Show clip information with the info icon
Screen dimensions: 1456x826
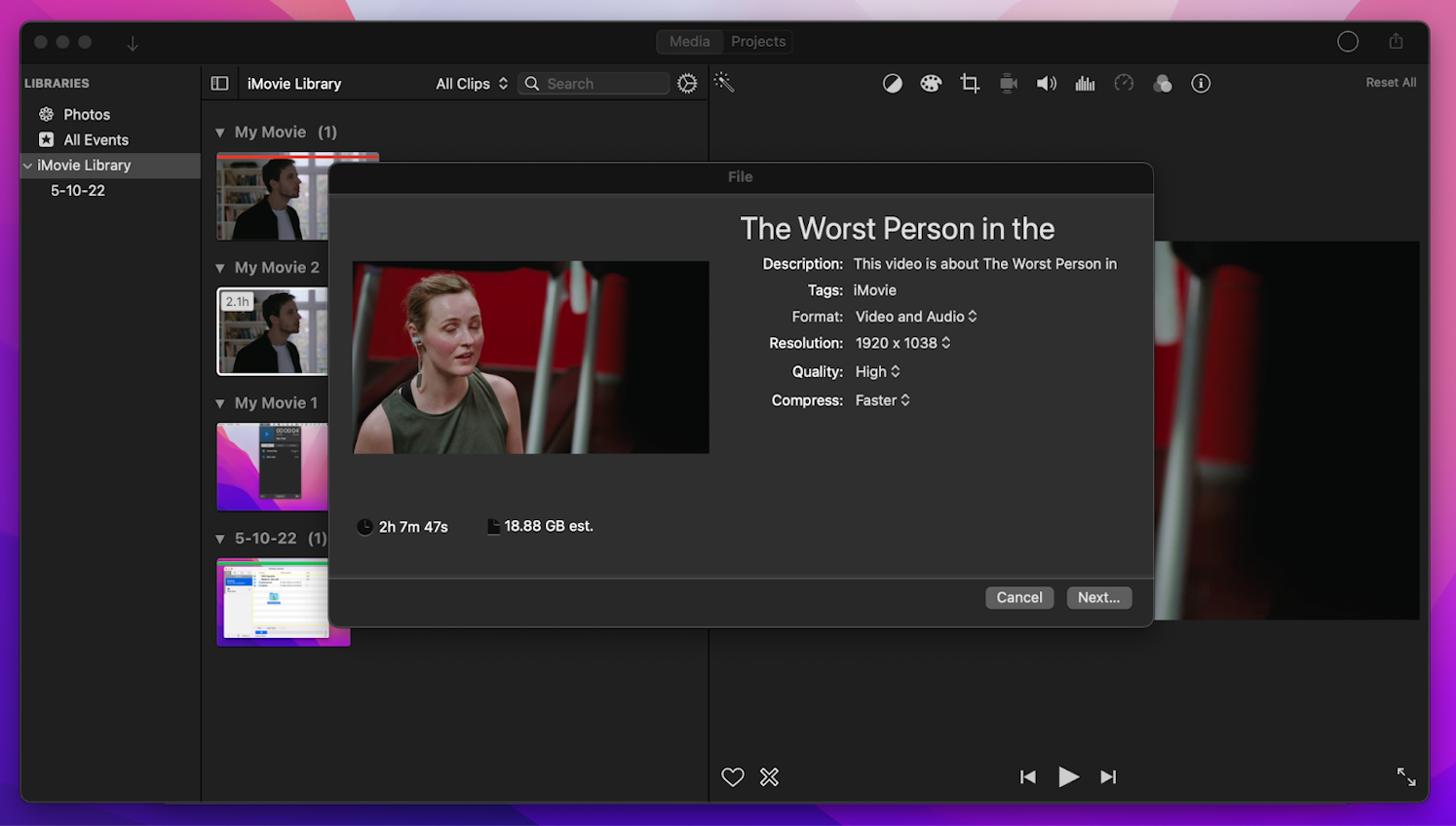pyautogui.click(x=1200, y=83)
